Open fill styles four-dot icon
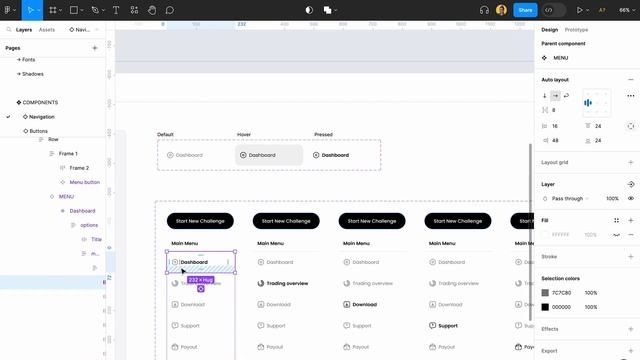 pos(616,220)
